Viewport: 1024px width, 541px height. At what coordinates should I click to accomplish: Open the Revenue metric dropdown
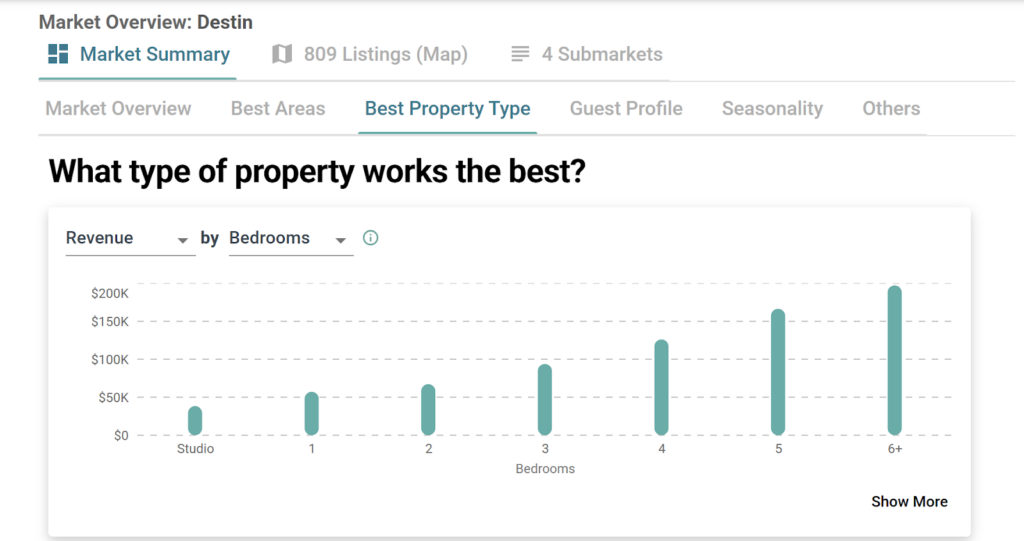point(130,239)
